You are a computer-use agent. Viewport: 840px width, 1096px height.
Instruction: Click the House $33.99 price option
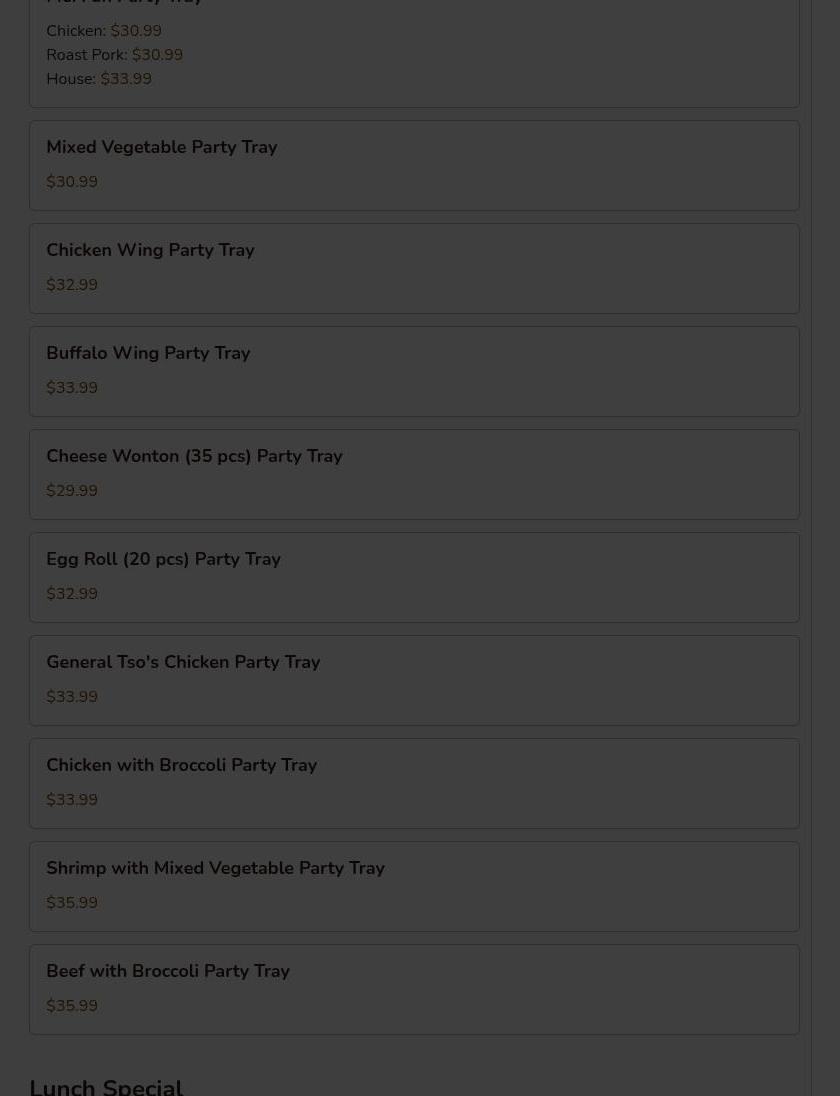click(99, 78)
